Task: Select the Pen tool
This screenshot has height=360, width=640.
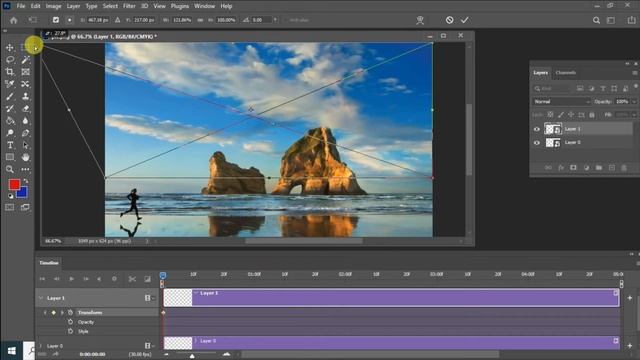Action: pos(25,133)
